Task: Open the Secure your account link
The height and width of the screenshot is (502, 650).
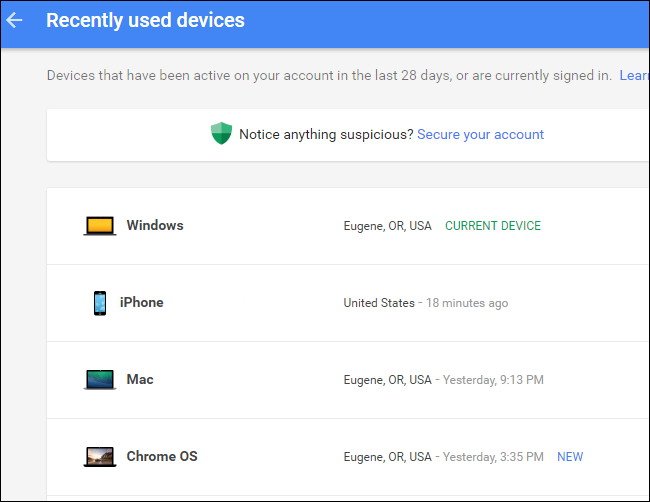Action: click(x=480, y=134)
